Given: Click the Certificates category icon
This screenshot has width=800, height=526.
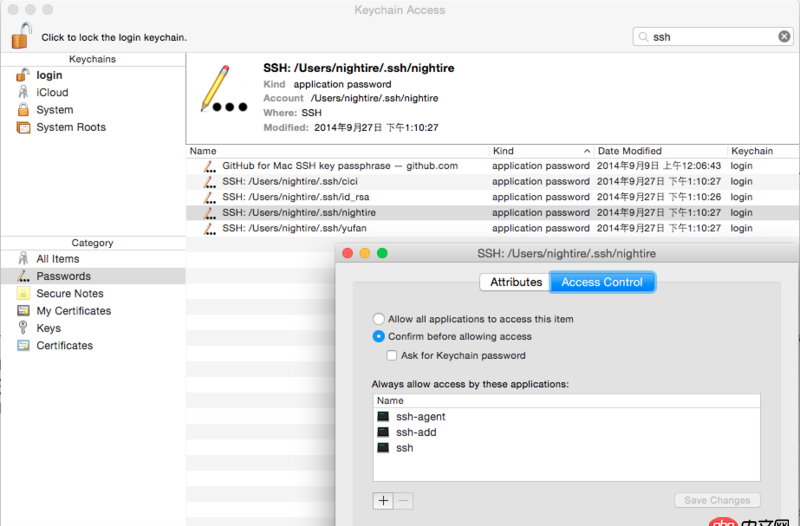Looking at the screenshot, I should (x=23, y=345).
